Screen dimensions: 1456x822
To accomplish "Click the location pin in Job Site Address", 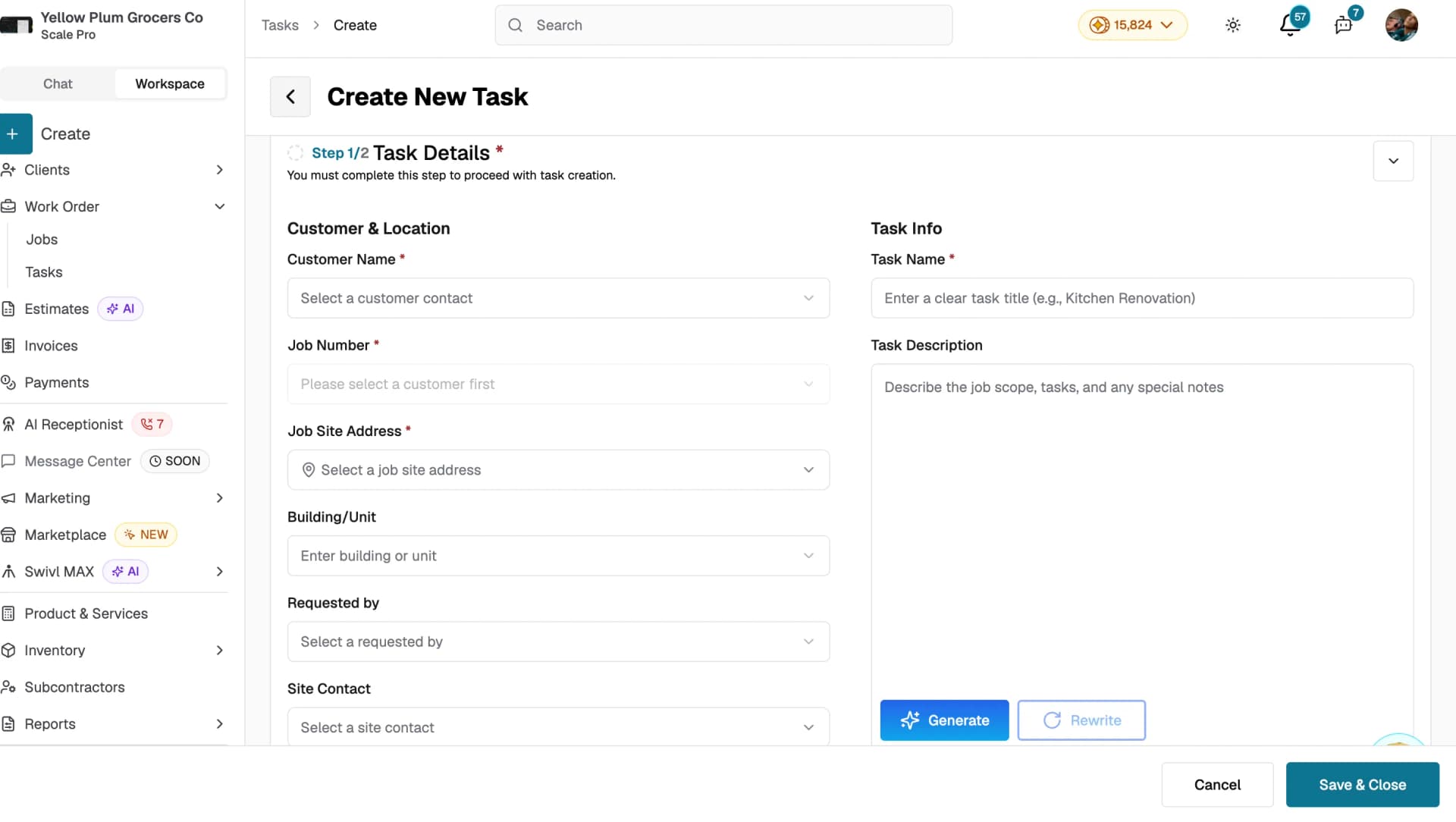I will point(309,470).
